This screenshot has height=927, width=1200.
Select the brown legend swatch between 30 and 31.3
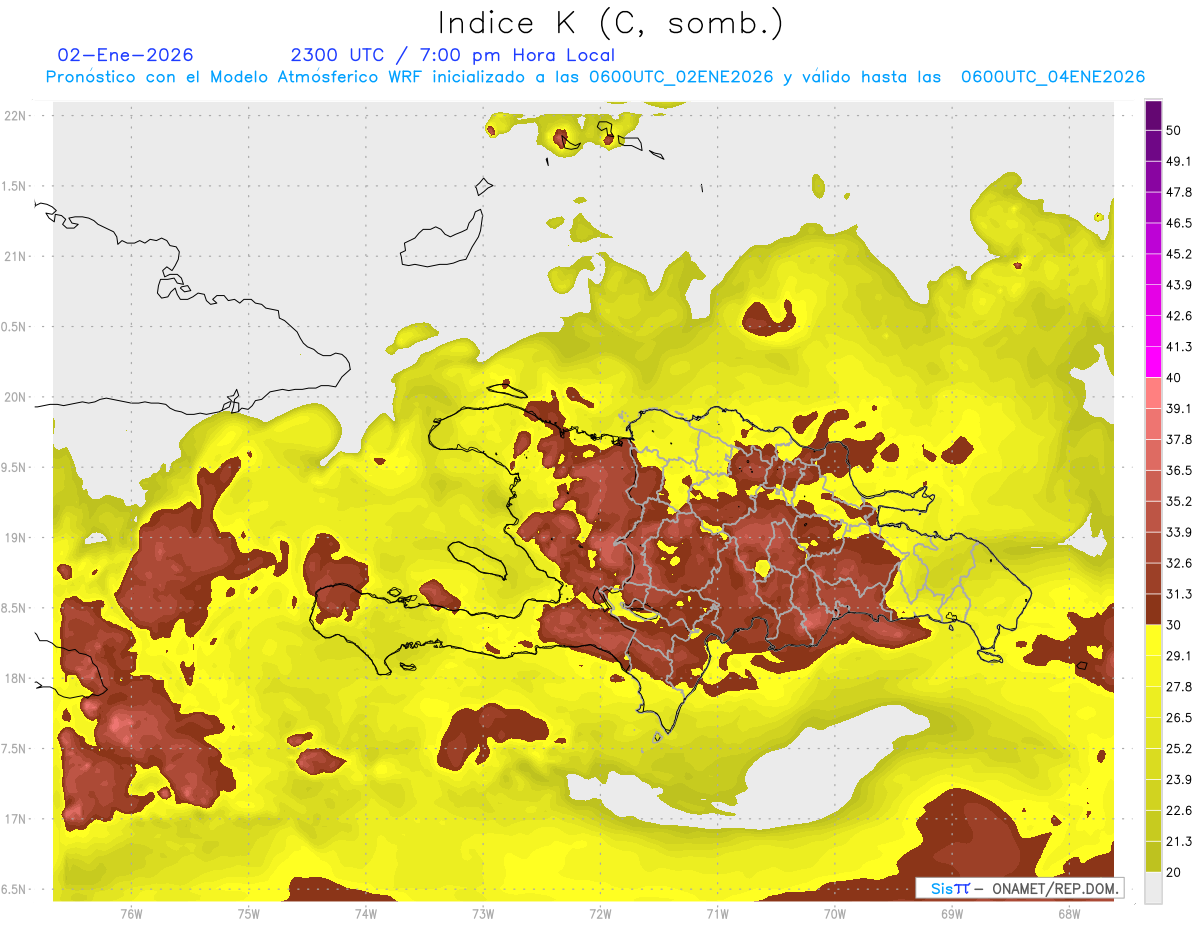1153,609
